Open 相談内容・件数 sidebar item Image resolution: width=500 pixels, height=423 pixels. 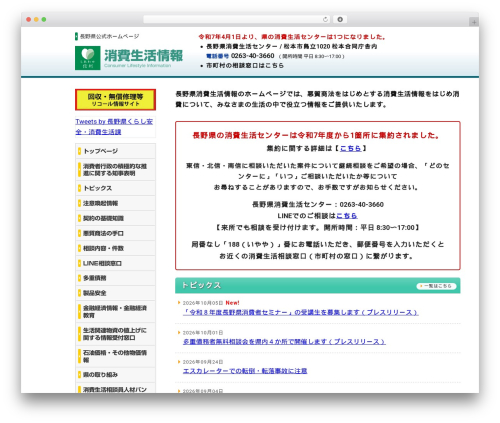pos(115,248)
